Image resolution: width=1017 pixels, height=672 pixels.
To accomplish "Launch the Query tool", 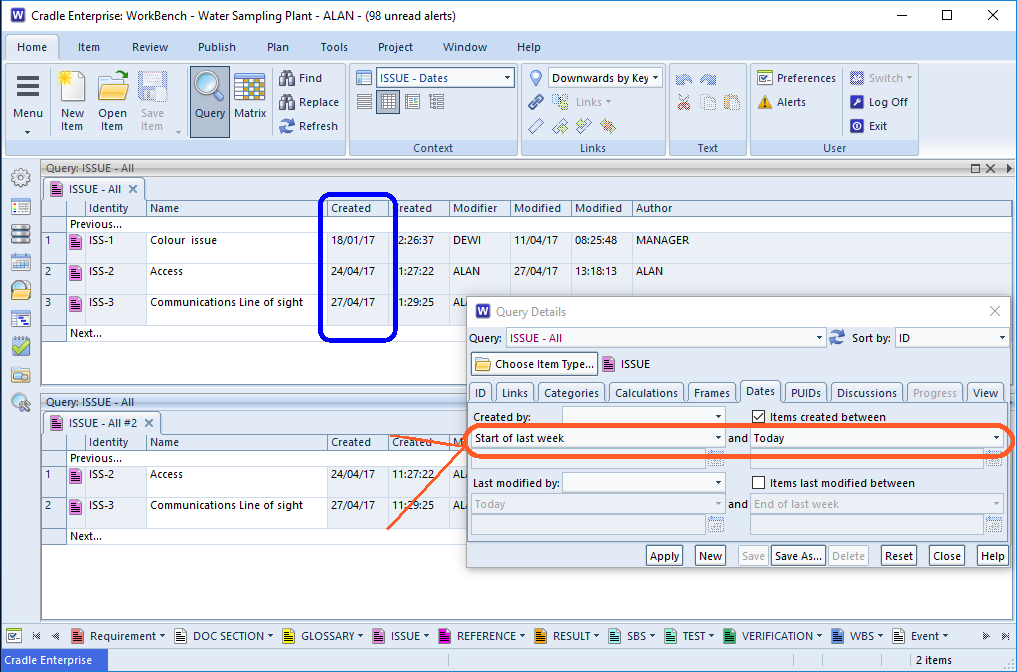I will [209, 101].
